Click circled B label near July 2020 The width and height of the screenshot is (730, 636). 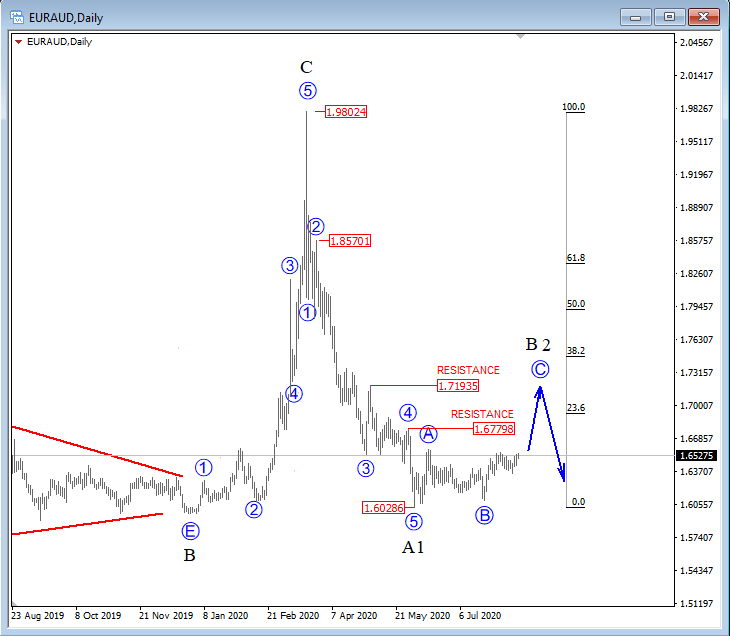484,515
